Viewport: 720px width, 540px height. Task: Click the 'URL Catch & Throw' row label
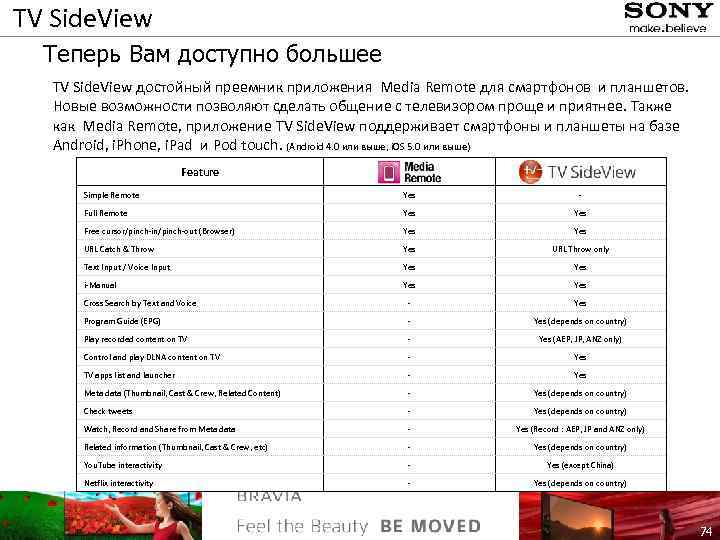(119, 249)
